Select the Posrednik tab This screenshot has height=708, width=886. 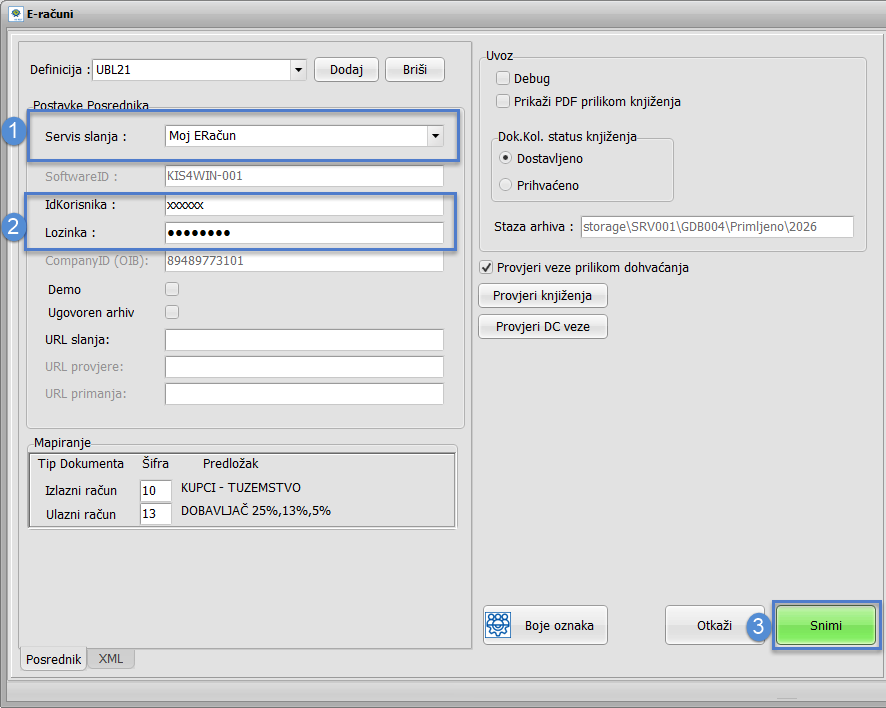tap(52, 659)
